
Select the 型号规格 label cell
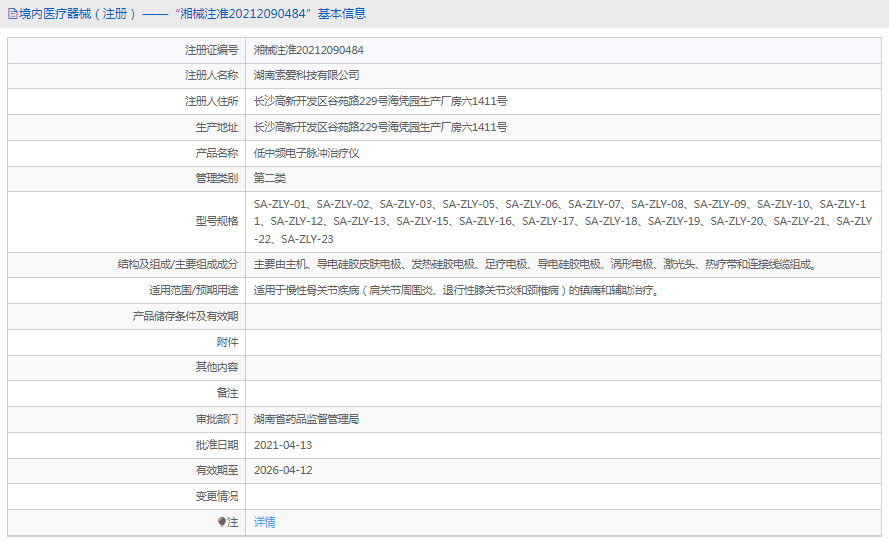point(127,222)
